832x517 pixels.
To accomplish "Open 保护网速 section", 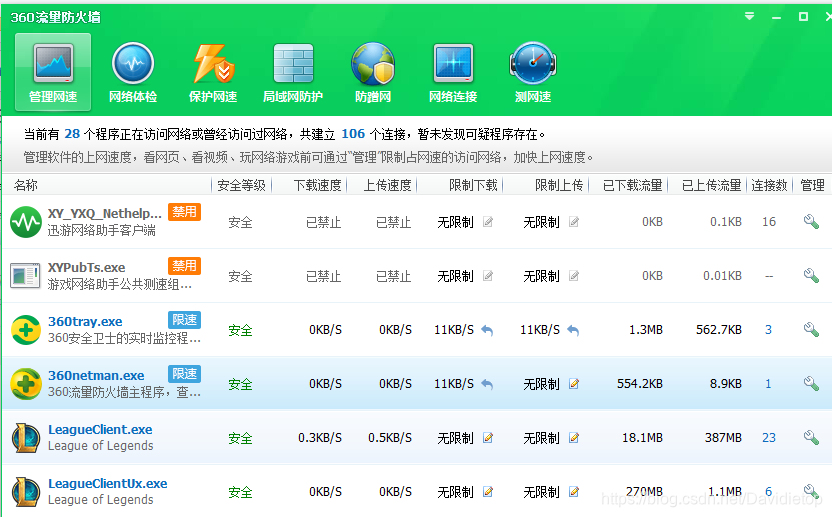I will tap(213, 72).
